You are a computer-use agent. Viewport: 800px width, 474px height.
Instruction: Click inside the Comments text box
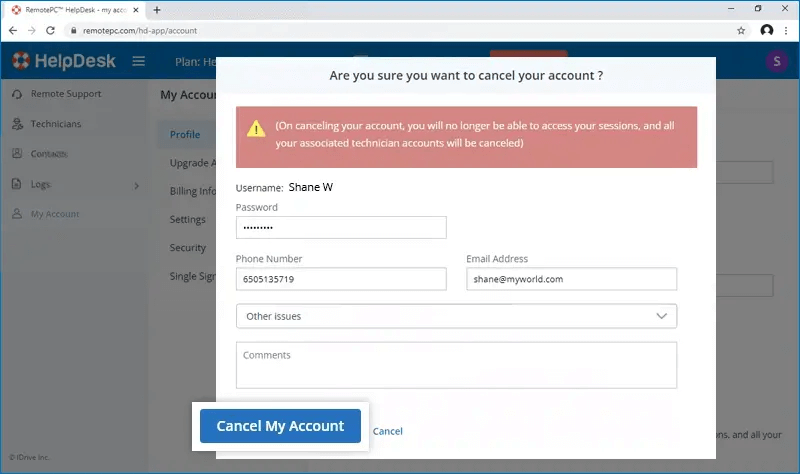[456, 366]
